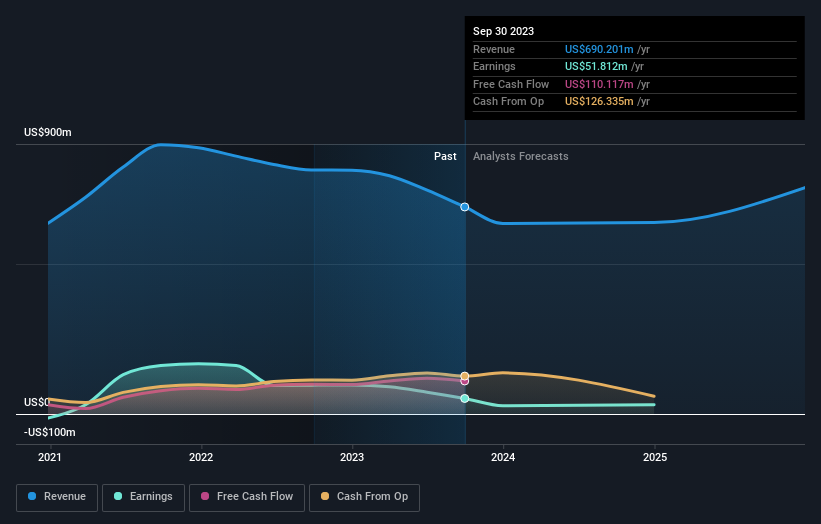The width and height of the screenshot is (821, 524).
Task: Click the Past label on chart
Action: [445, 157]
